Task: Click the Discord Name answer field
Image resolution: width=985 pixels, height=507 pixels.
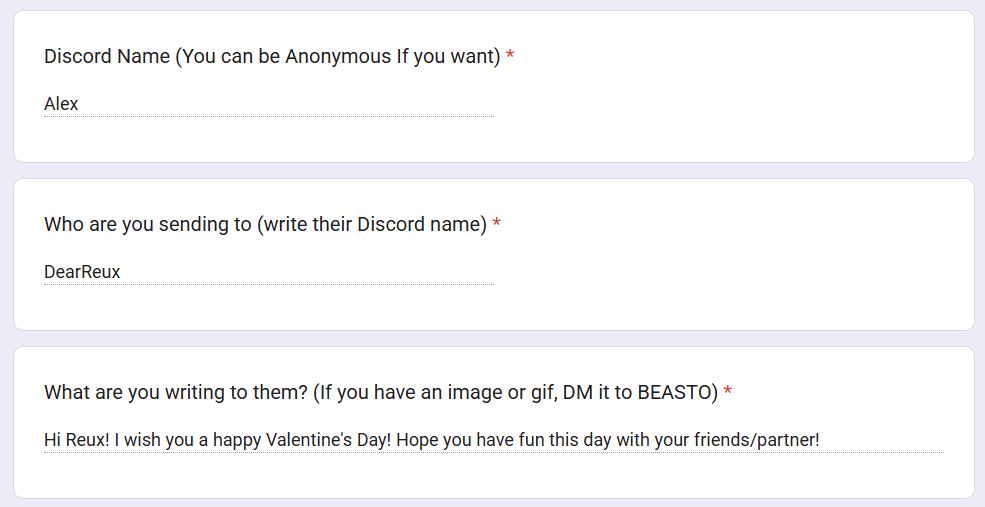Action: tap(268, 104)
